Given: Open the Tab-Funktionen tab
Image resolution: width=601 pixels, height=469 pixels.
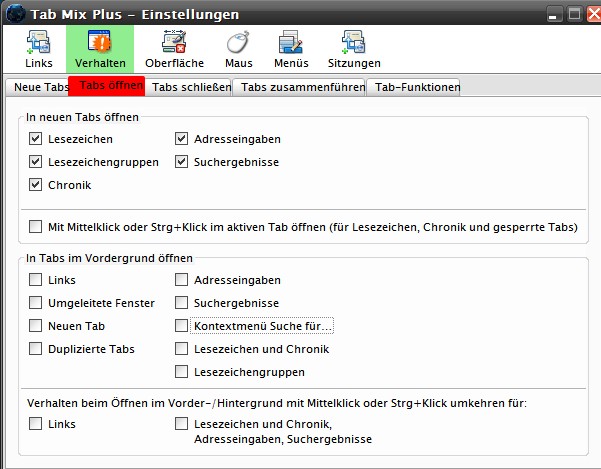Looking at the screenshot, I should coord(414,87).
